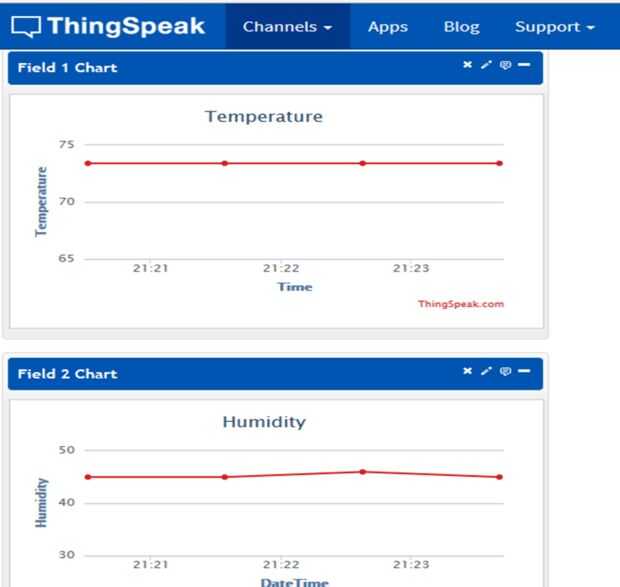Click the ThingSpeak logo in navbar
This screenshot has width=620, height=587.
108,27
